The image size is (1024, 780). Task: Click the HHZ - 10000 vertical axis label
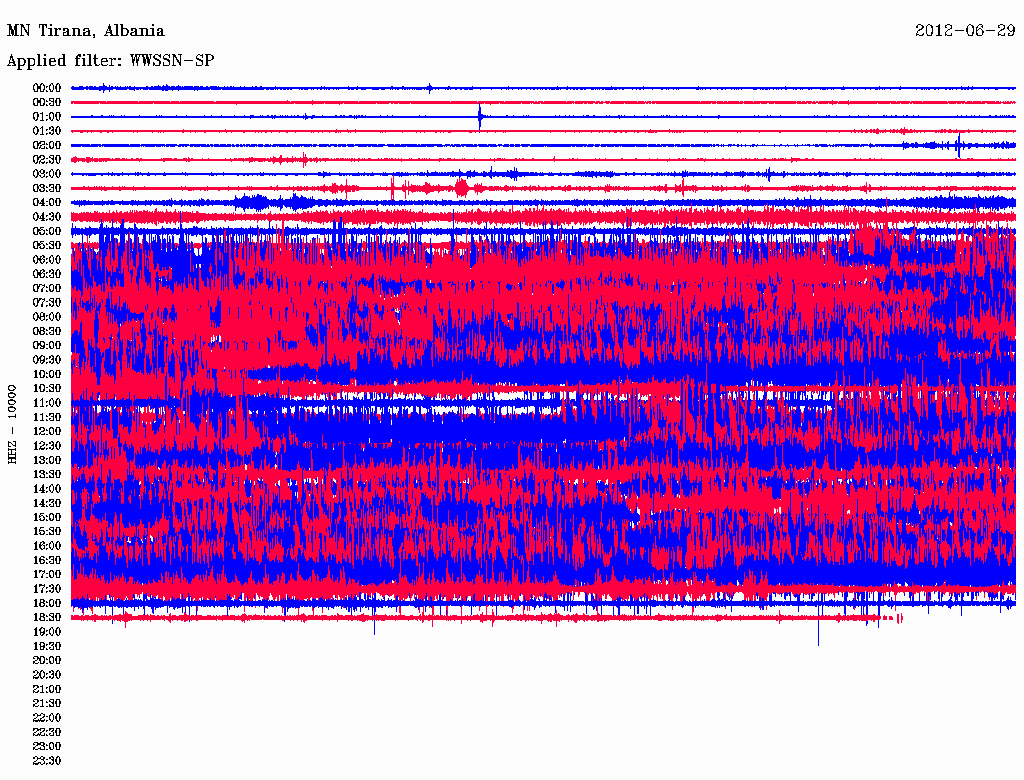click(x=13, y=423)
